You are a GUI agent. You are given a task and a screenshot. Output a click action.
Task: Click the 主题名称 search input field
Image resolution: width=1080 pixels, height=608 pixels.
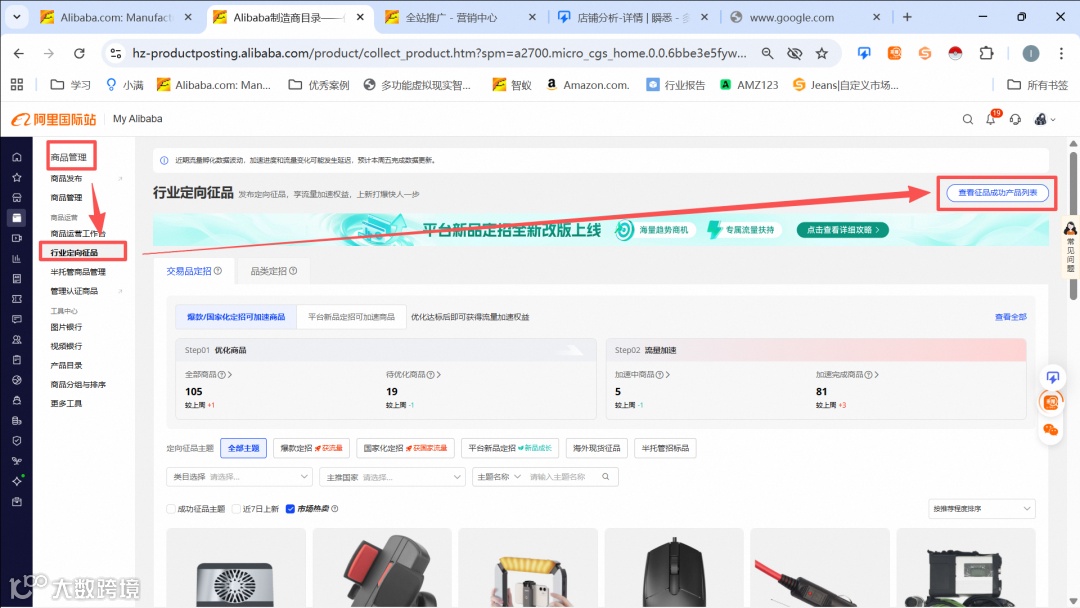pyautogui.click(x=562, y=476)
